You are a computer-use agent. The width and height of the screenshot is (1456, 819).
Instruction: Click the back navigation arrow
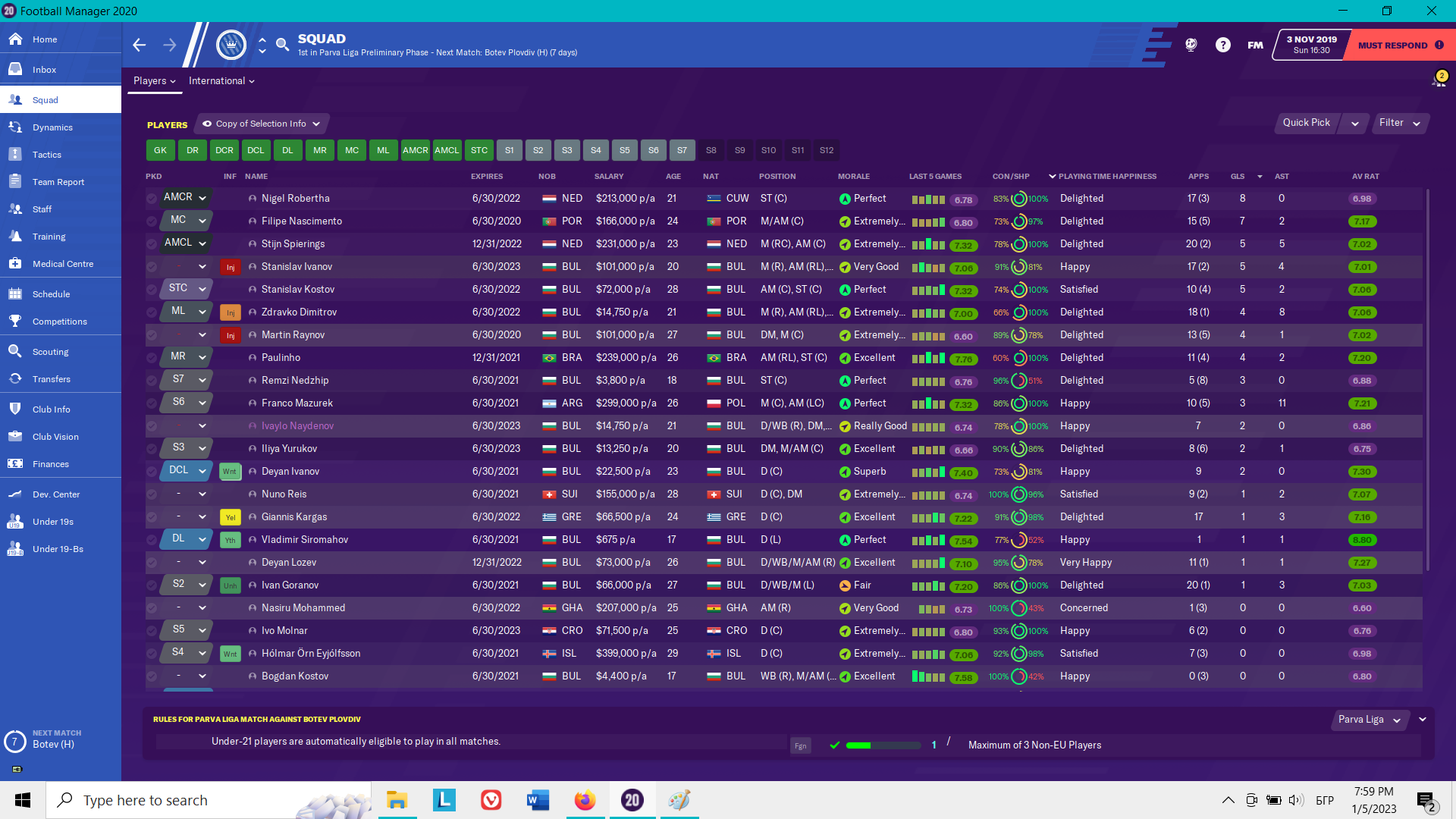[139, 45]
